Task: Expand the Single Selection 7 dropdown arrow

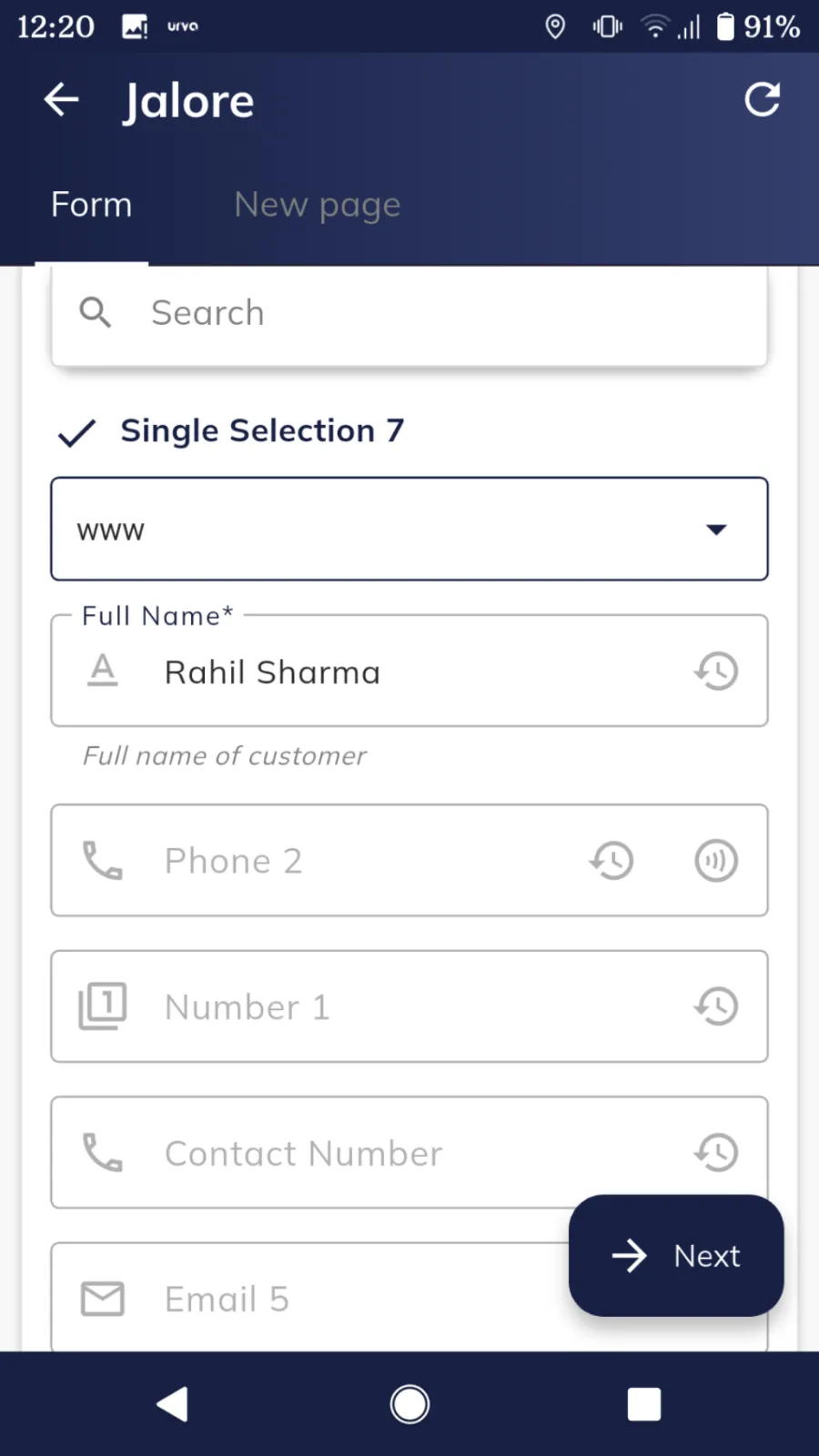Action: [716, 530]
